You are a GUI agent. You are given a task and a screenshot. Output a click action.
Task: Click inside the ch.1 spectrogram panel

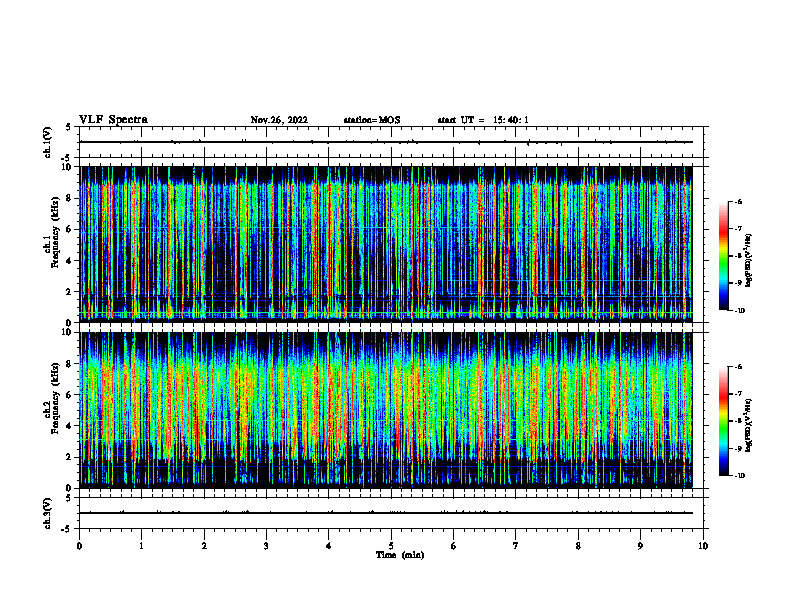tap(386, 244)
